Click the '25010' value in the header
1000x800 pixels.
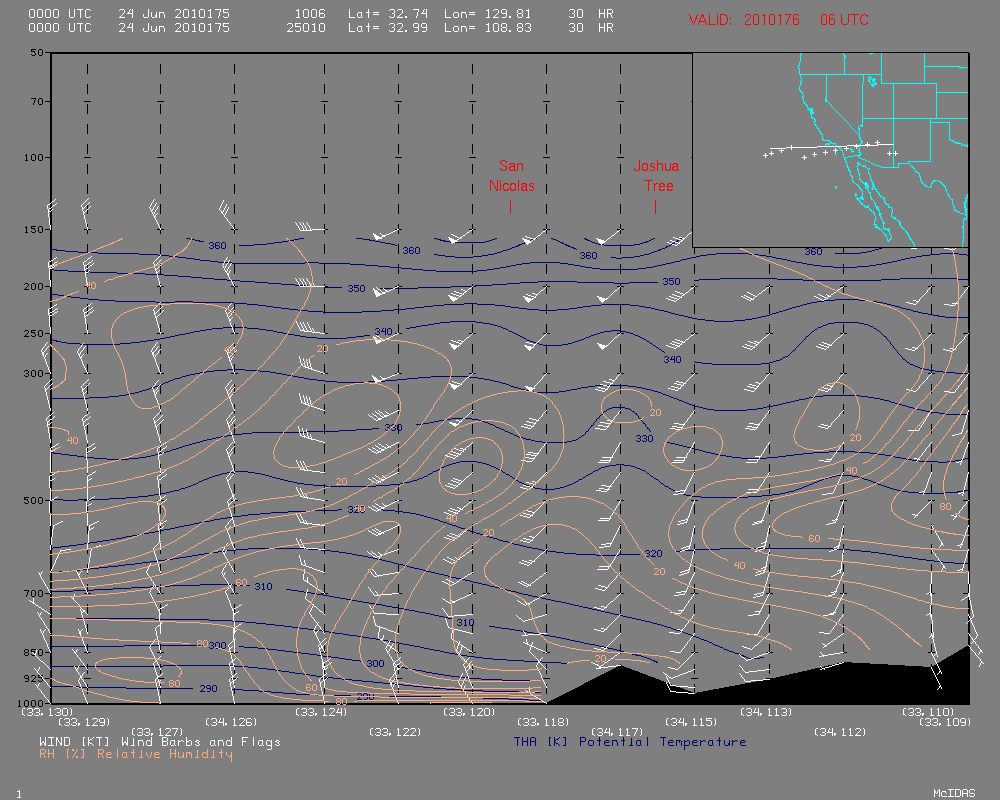pyautogui.click(x=306, y=27)
